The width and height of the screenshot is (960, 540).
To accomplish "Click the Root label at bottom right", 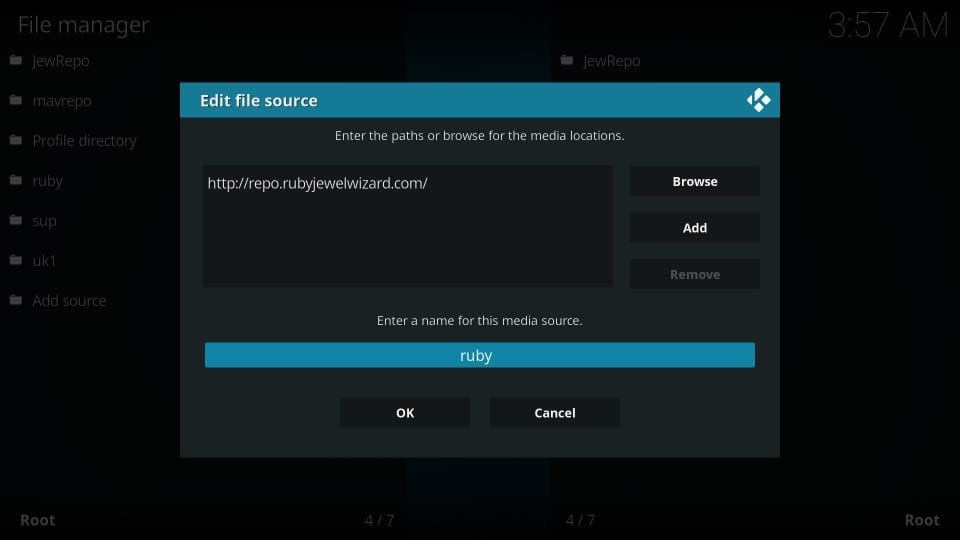I will coord(922,520).
